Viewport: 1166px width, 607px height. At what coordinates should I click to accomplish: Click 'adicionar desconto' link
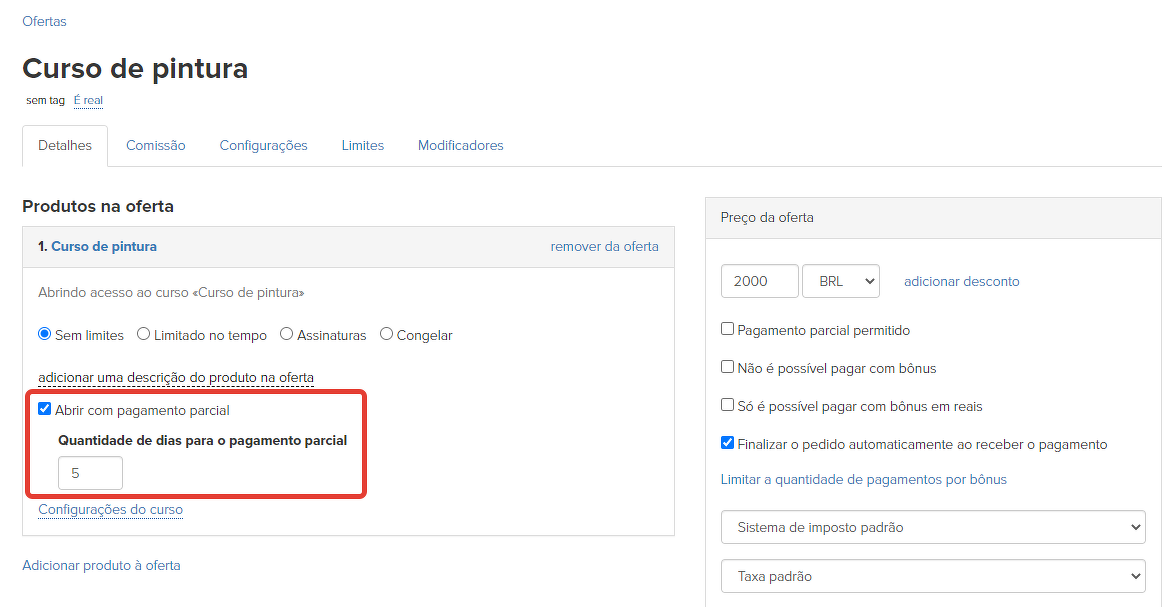coord(961,281)
